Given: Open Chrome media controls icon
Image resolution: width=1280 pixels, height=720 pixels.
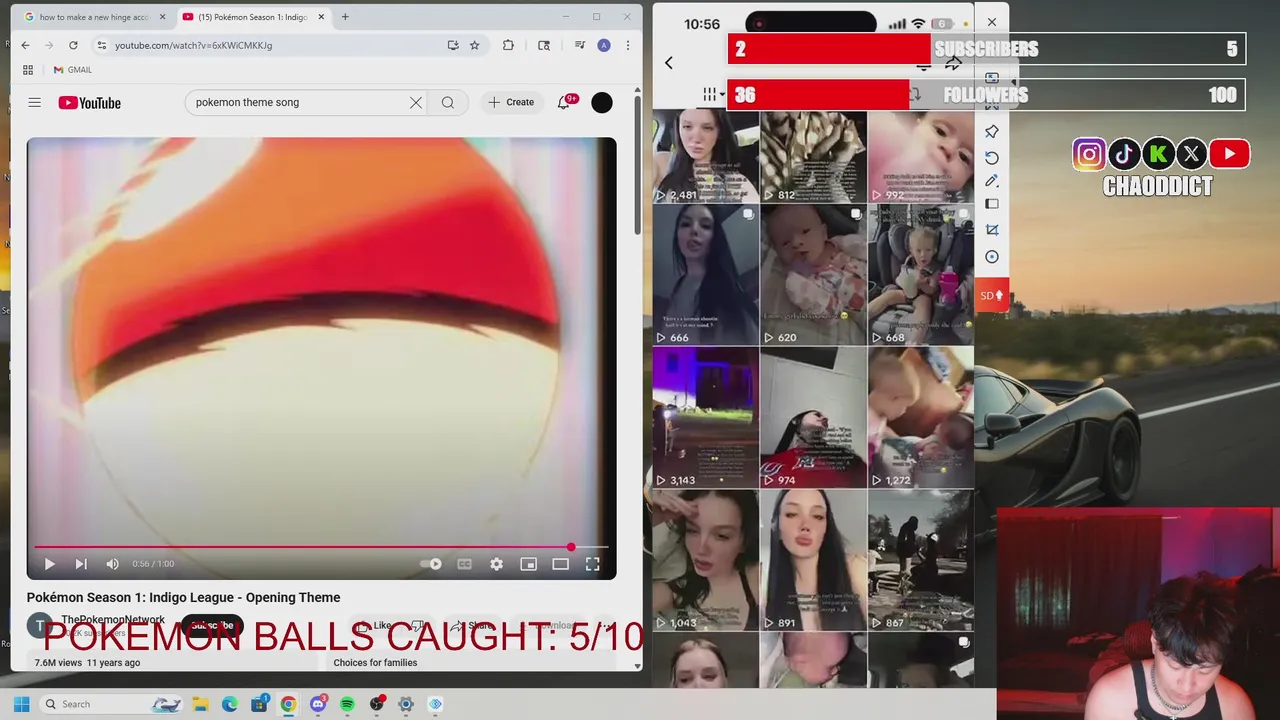Looking at the screenshot, I should [580, 45].
